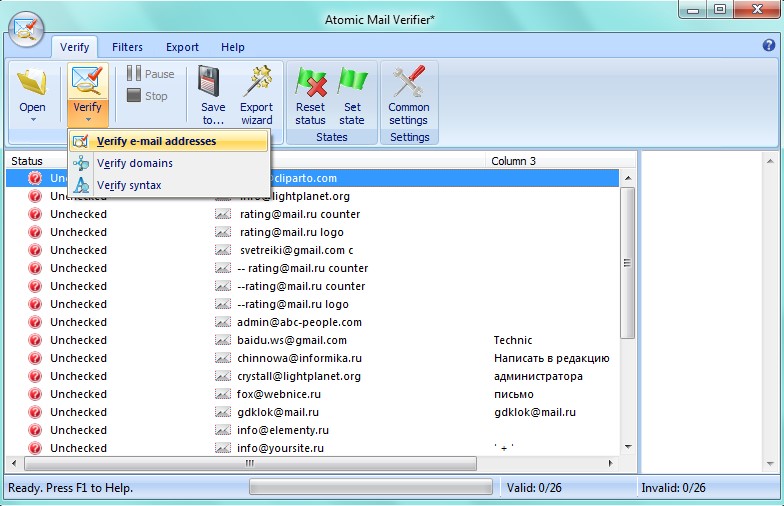
Task: Pause the verification process
Action: click(x=150, y=74)
